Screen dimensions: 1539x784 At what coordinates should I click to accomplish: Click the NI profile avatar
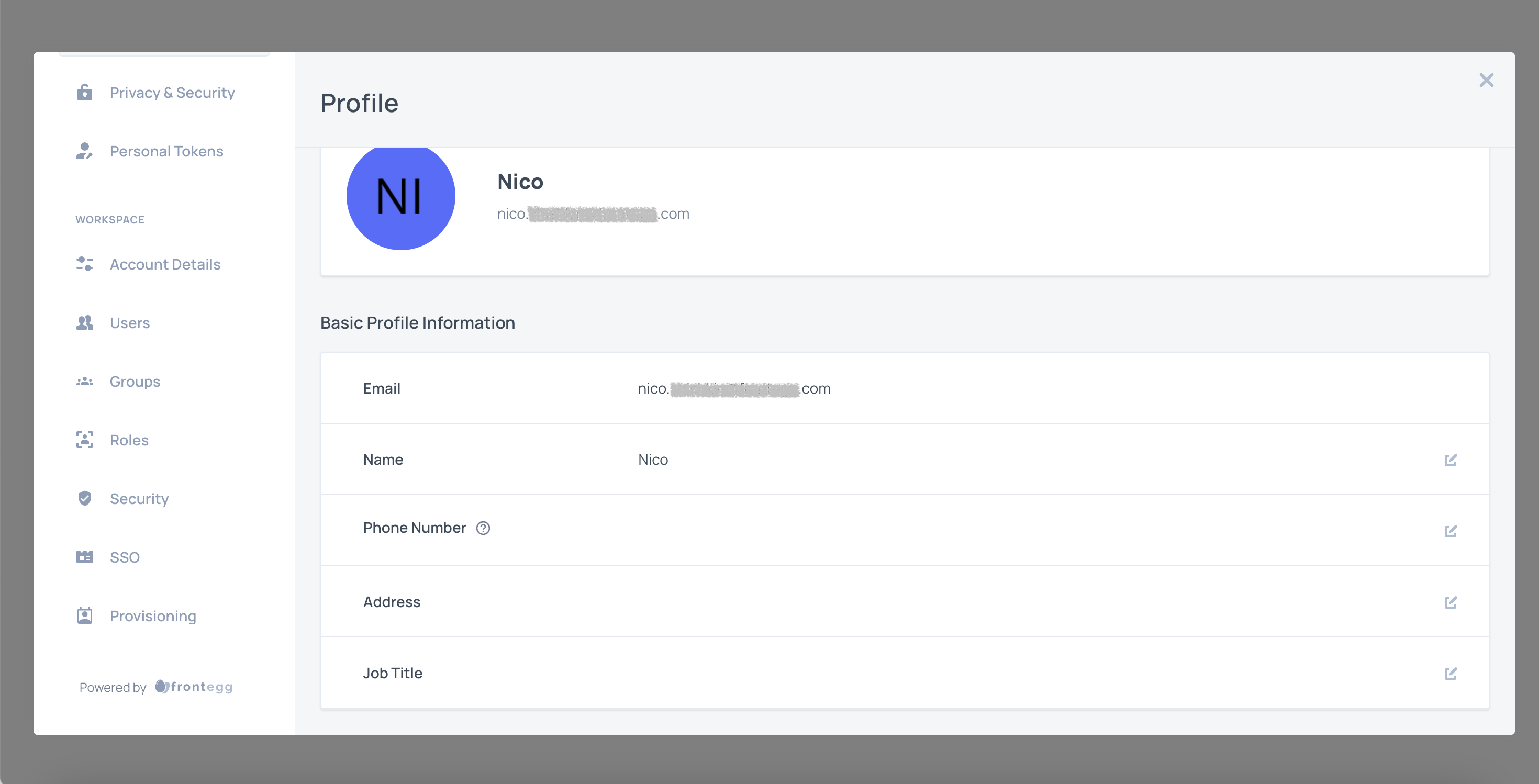400,196
